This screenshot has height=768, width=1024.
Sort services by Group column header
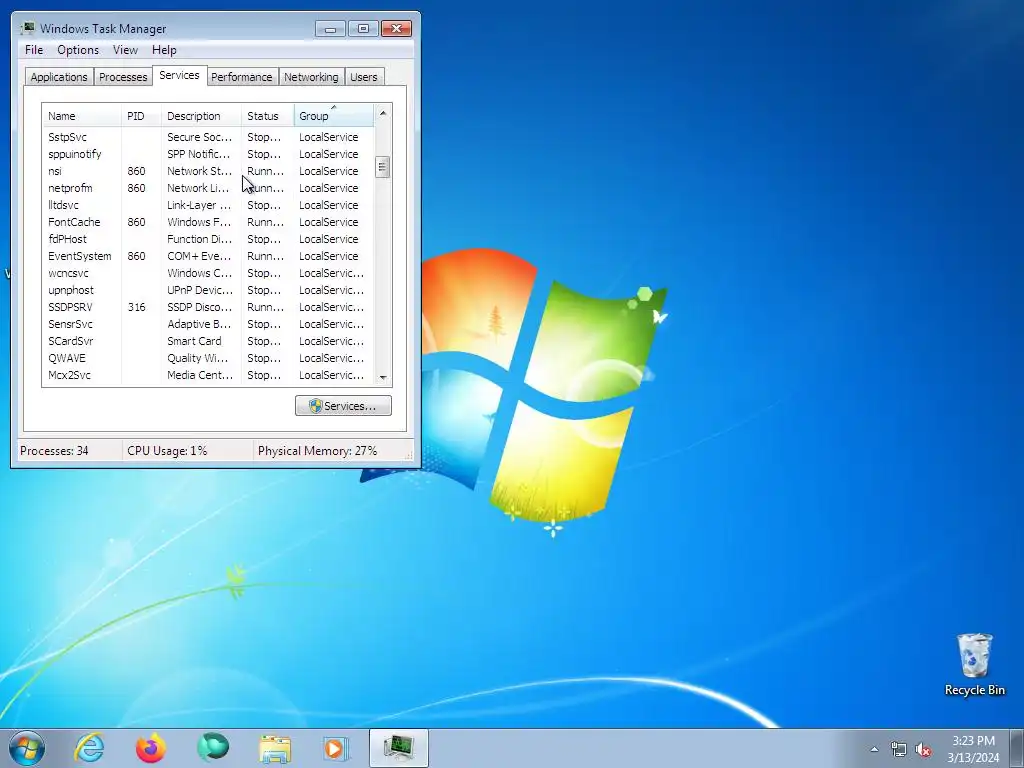pyautogui.click(x=334, y=116)
